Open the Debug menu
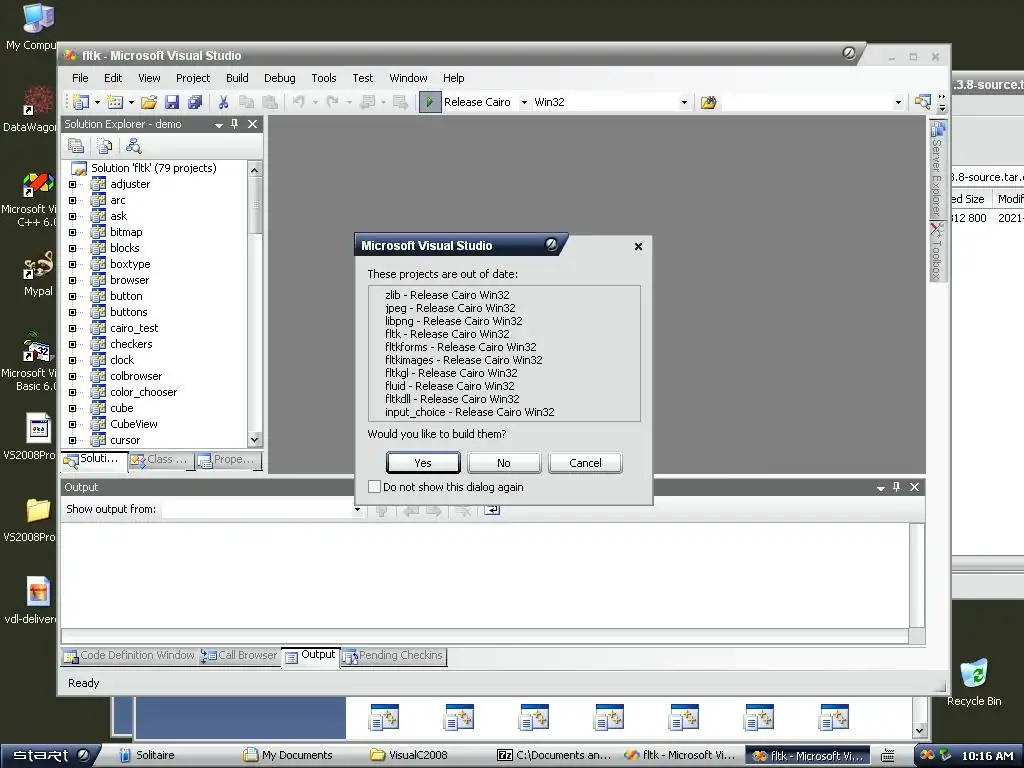Image resolution: width=1024 pixels, height=768 pixels. 280,78
